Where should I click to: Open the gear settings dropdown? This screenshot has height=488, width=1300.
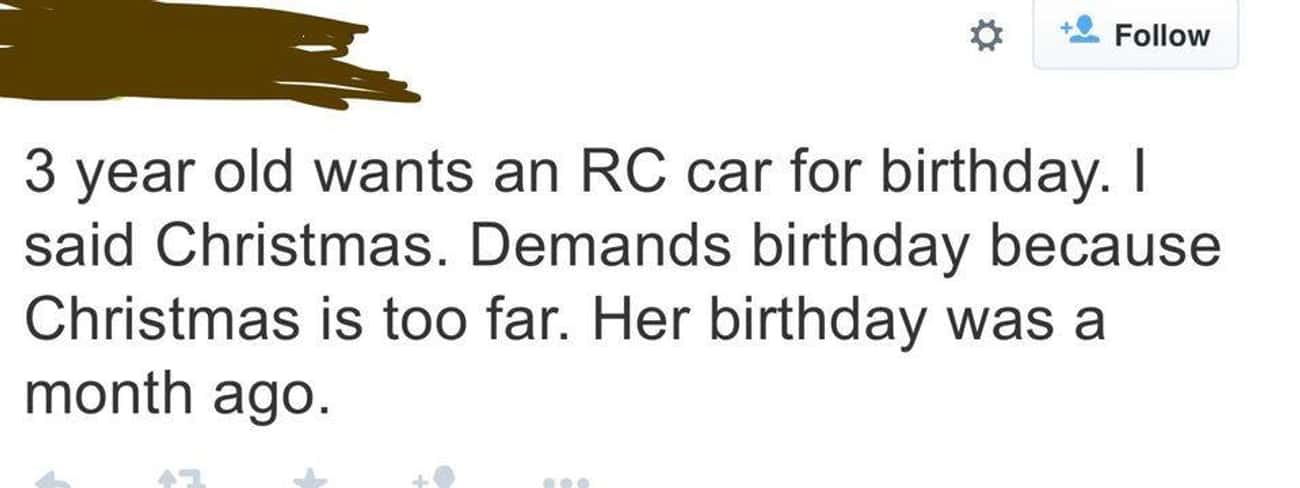[987, 37]
